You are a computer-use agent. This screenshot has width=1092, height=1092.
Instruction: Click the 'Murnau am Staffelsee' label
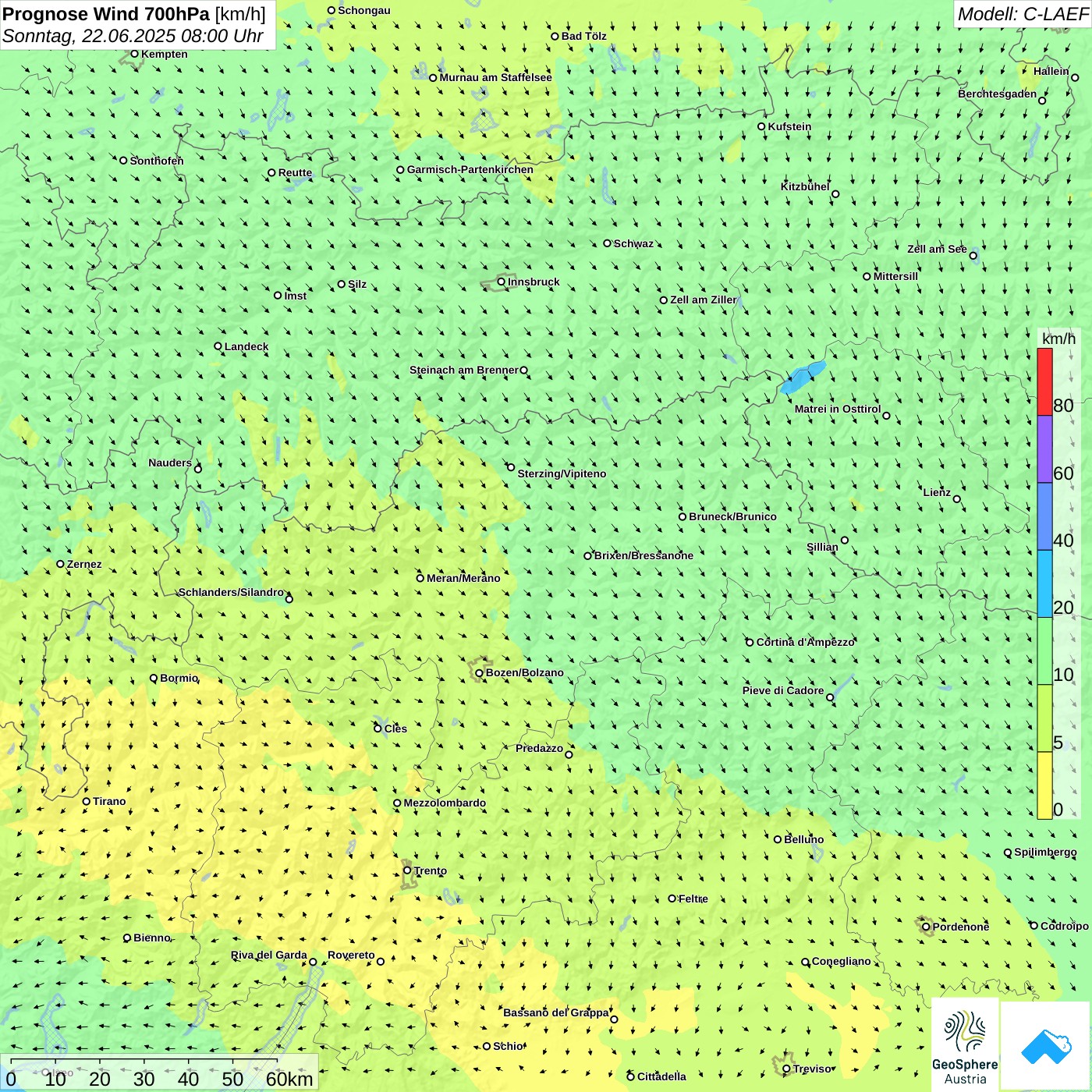[x=495, y=77]
